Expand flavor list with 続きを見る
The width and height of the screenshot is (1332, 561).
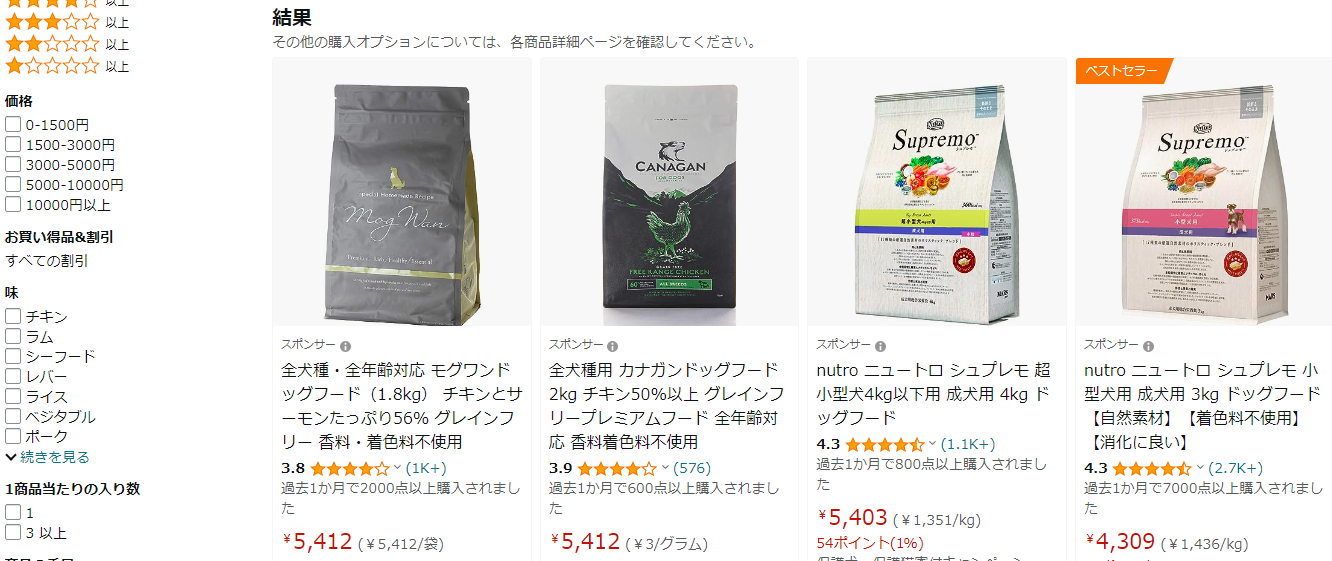tap(47, 457)
